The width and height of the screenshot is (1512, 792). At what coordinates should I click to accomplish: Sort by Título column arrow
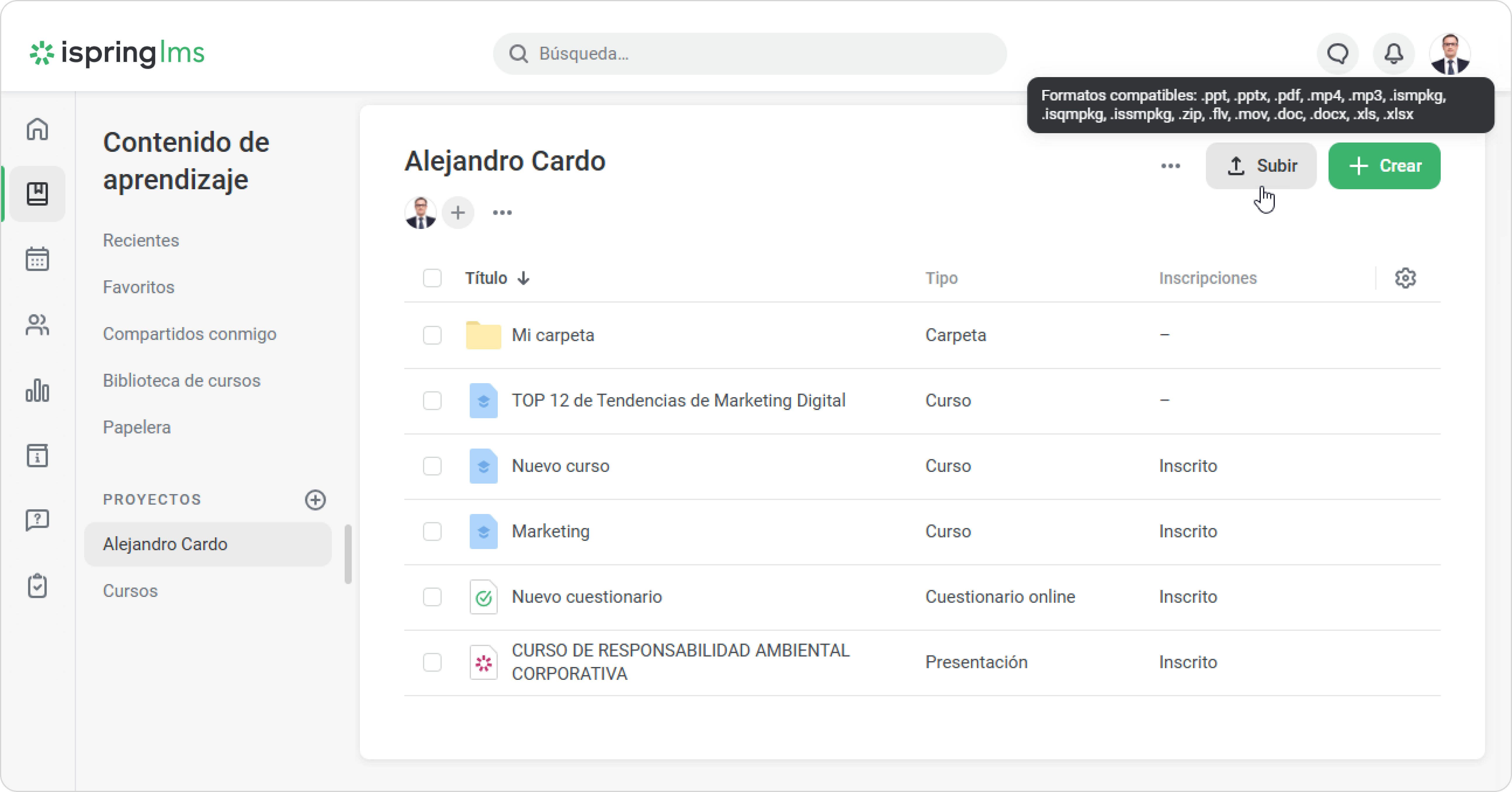click(523, 278)
